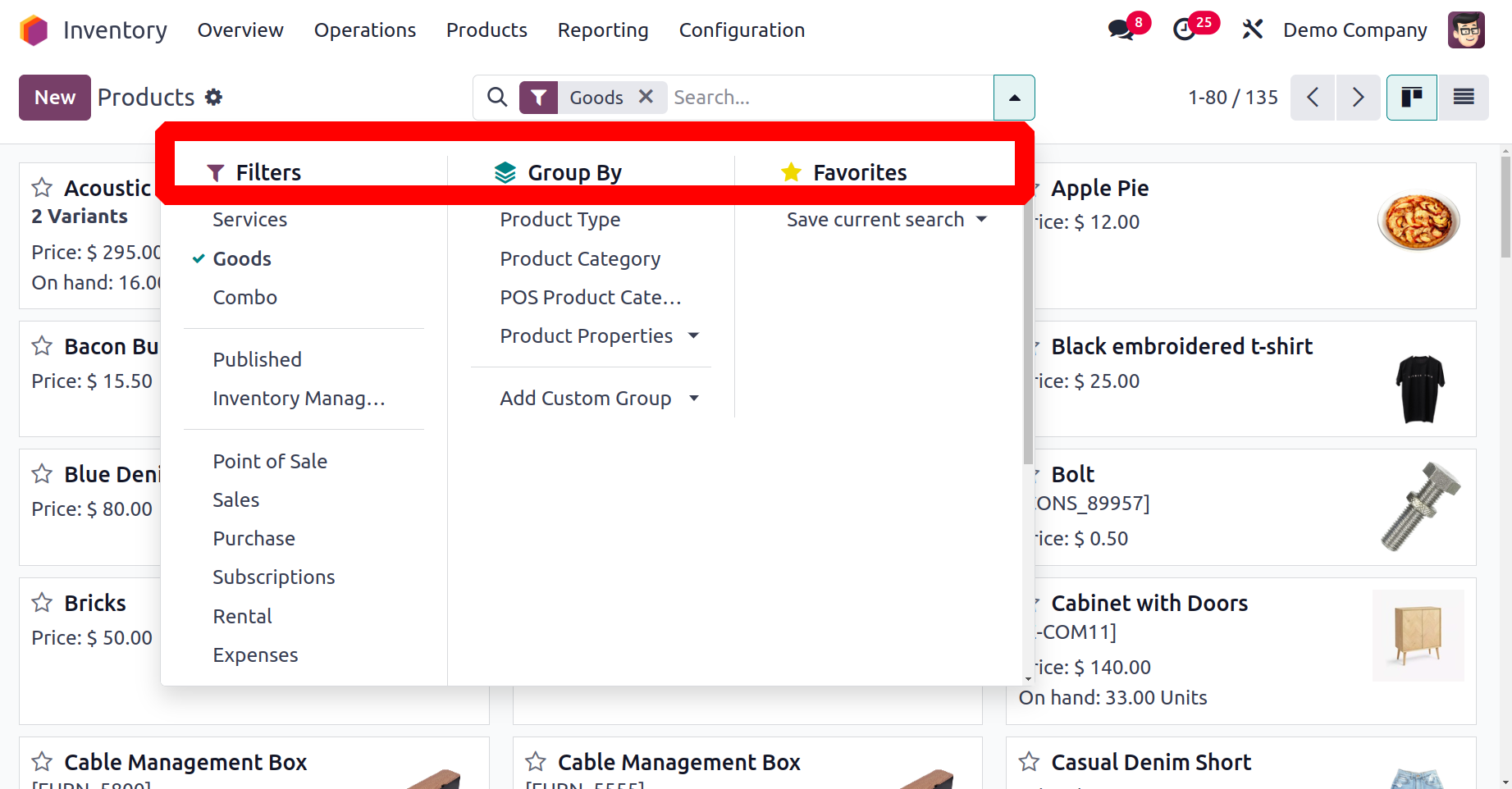This screenshot has height=789, width=1512.
Task: Remove the Goods filter facet
Action: click(x=646, y=97)
